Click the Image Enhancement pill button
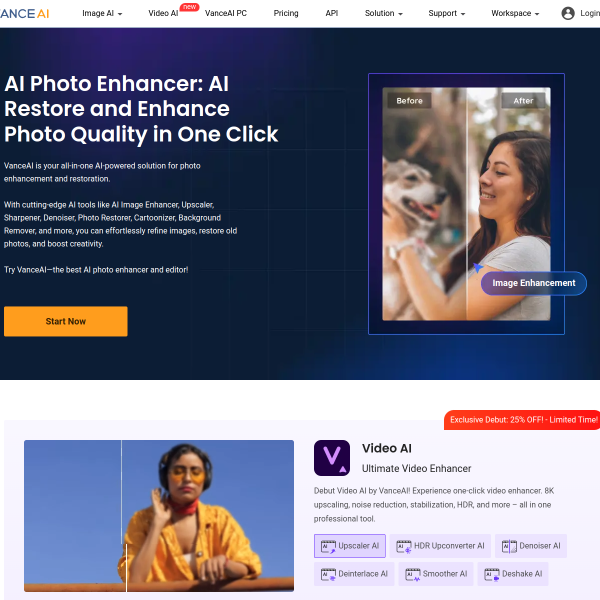Image resolution: width=600 pixels, height=600 pixels. [x=533, y=283]
